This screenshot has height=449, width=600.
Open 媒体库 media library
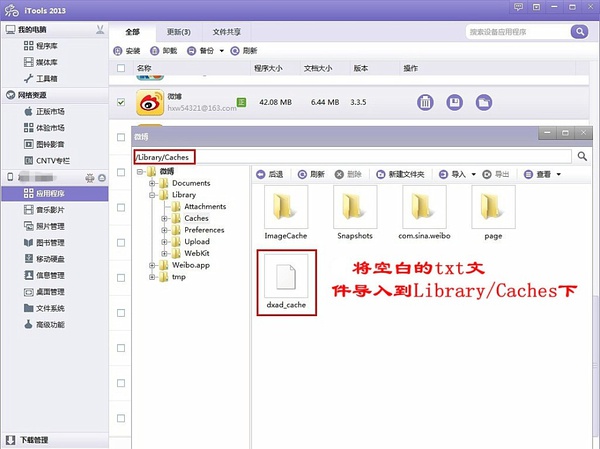(x=41, y=62)
